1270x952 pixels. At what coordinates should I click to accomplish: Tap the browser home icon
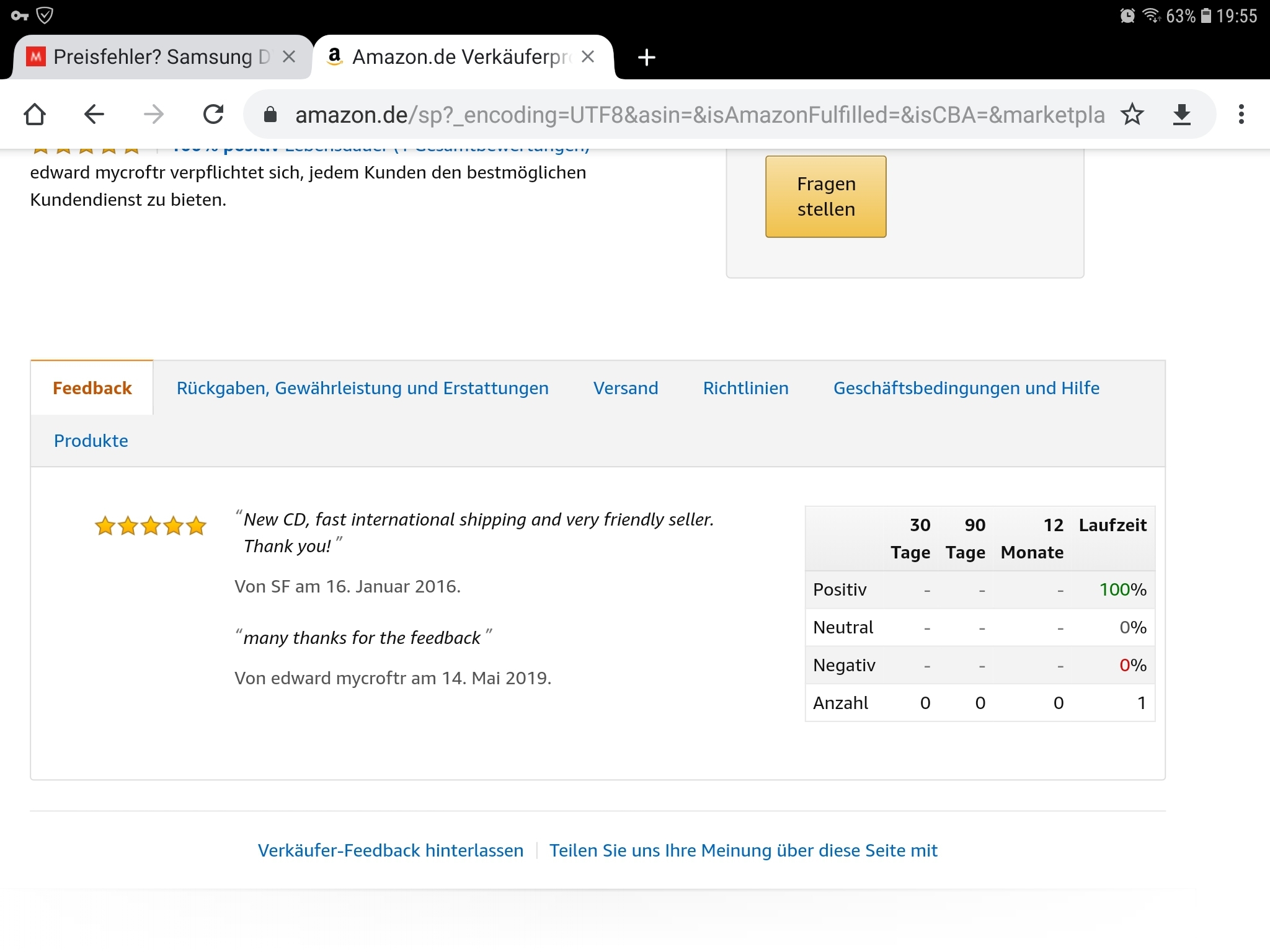[35, 115]
